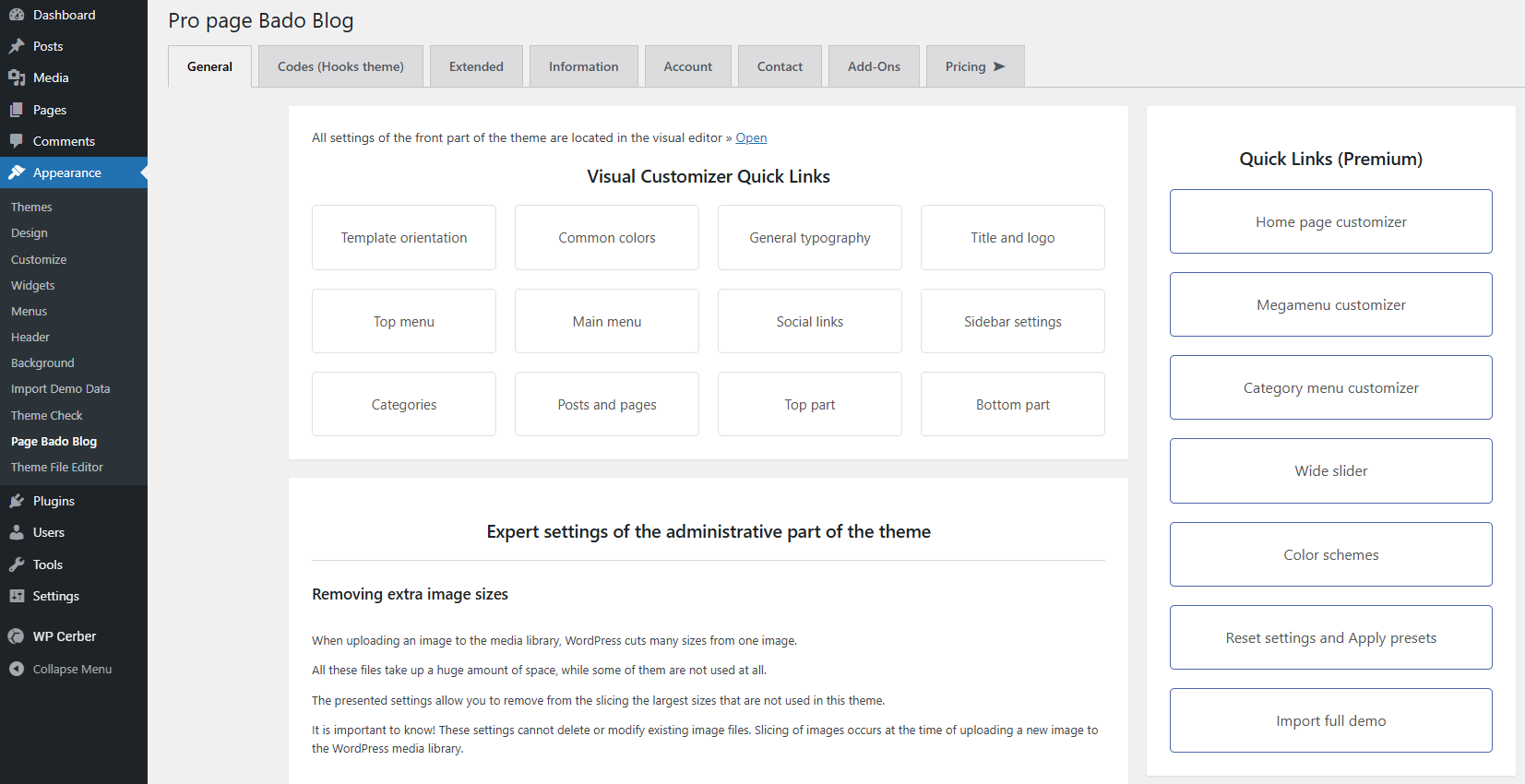1525x784 pixels.
Task: Click the Posts pushpin icon
Action: point(17,46)
